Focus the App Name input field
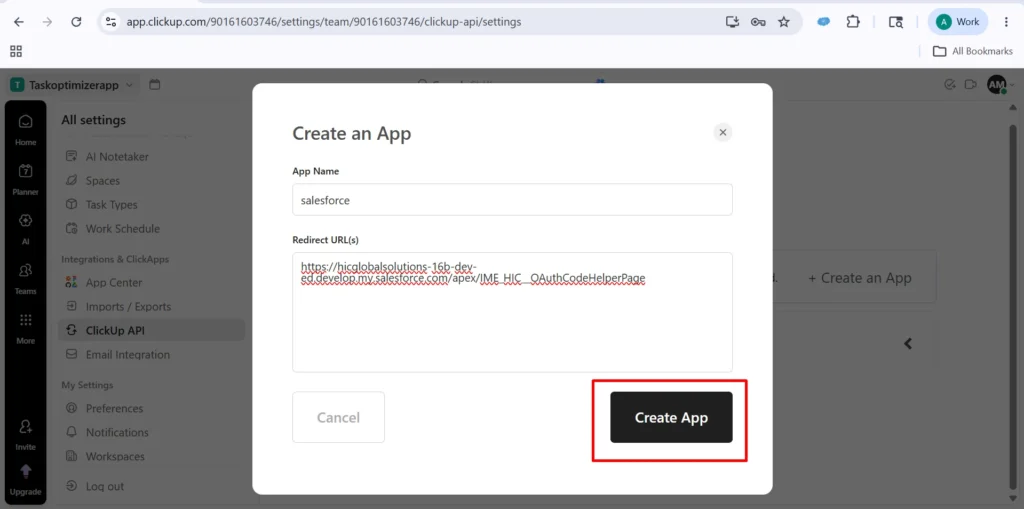This screenshot has height=509, width=1024. pyautogui.click(x=512, y=200)
